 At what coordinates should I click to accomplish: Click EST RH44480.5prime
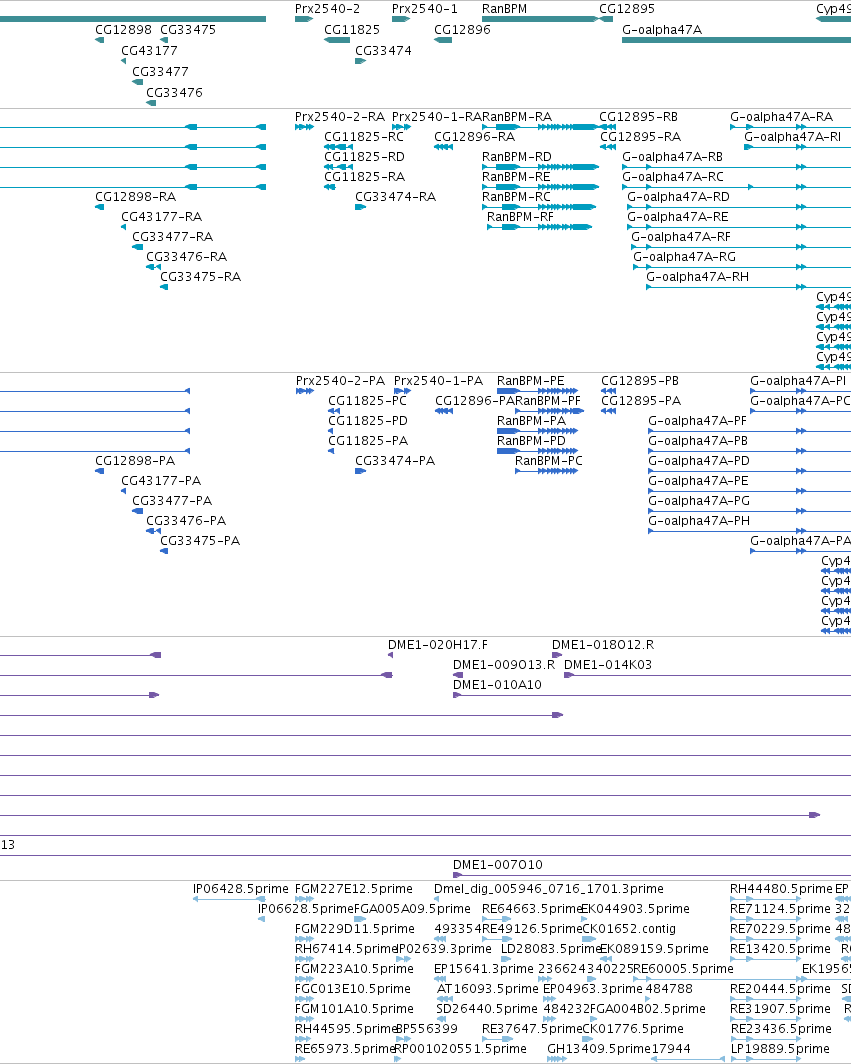781,889
